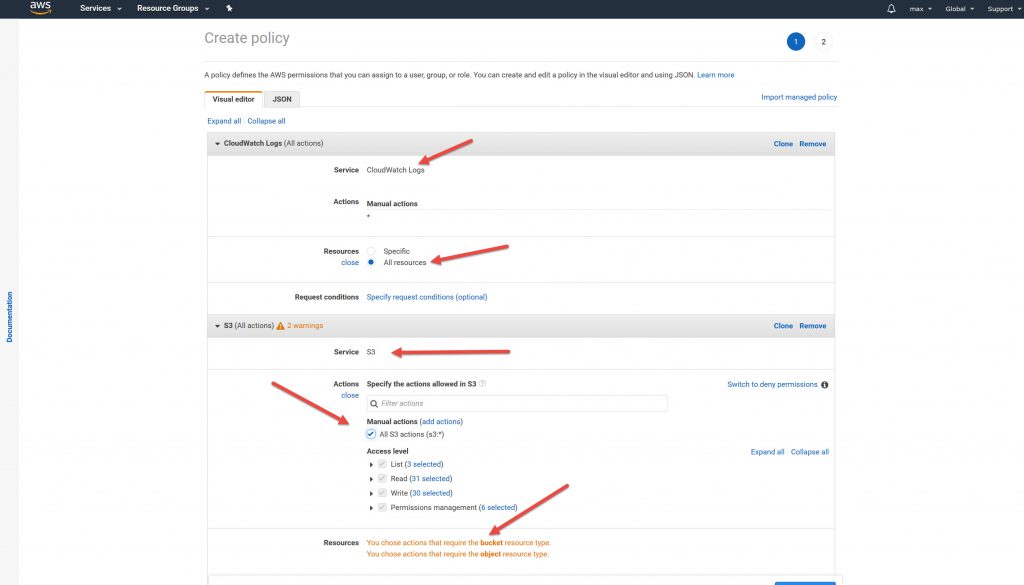Select the All resources radio button
This screenshot has width=1024, height=585.
click(x=372, y=263)
